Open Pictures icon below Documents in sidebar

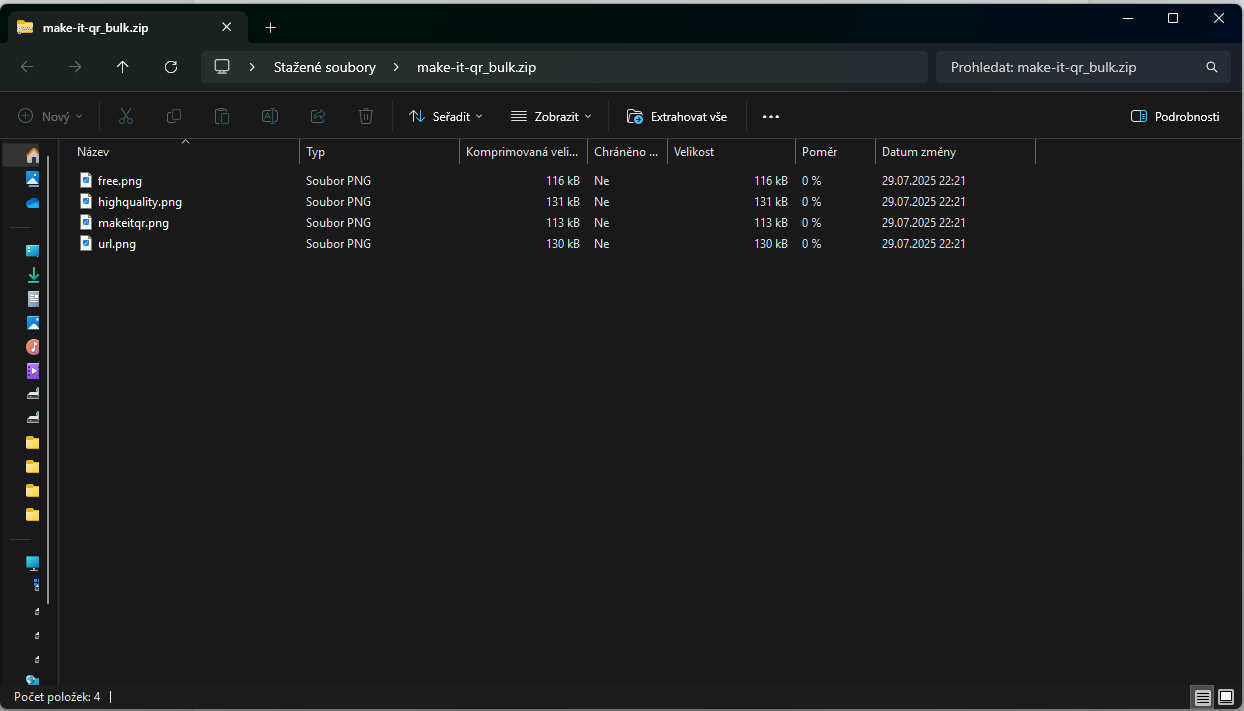coord(32,323)
